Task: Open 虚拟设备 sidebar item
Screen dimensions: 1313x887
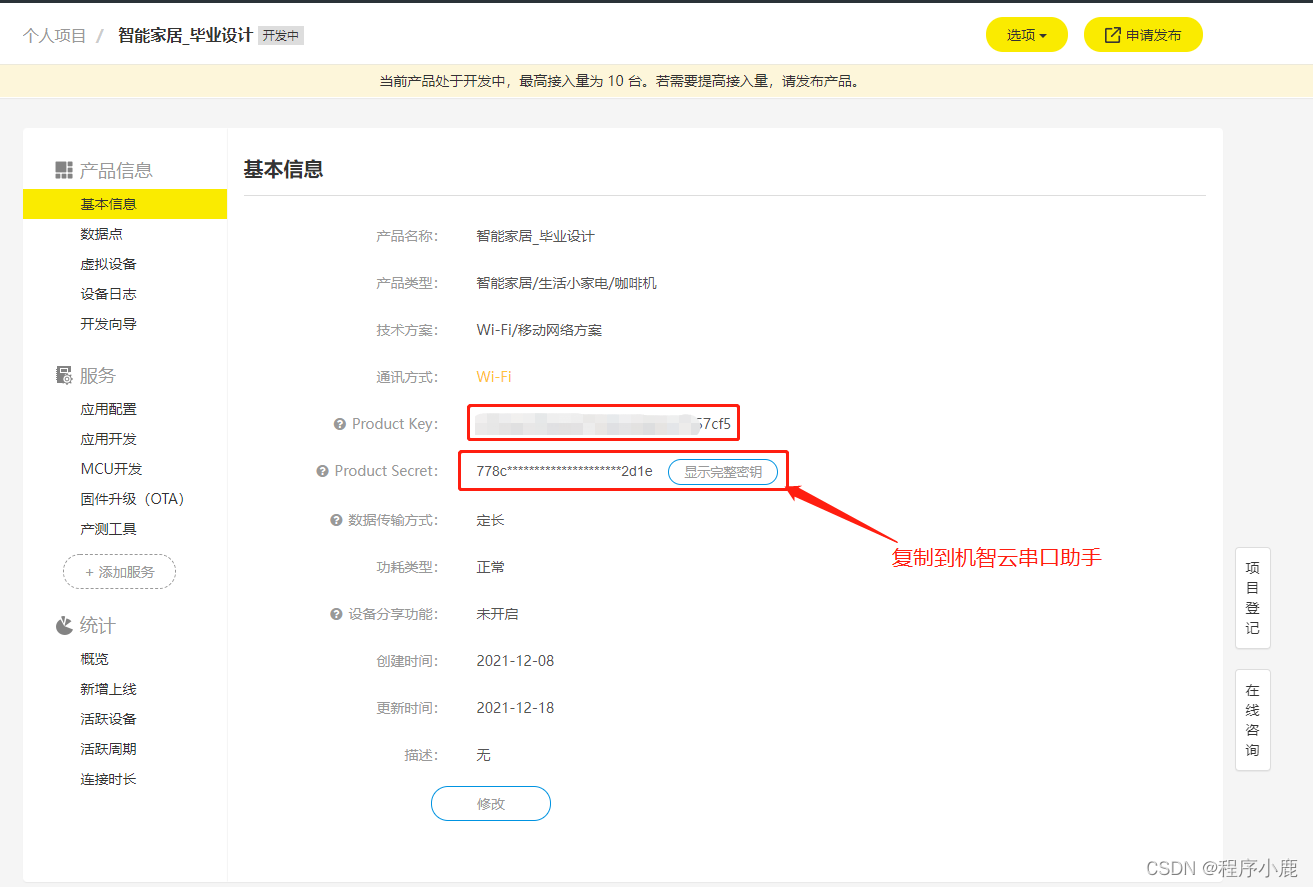Action: pos(109,264)
